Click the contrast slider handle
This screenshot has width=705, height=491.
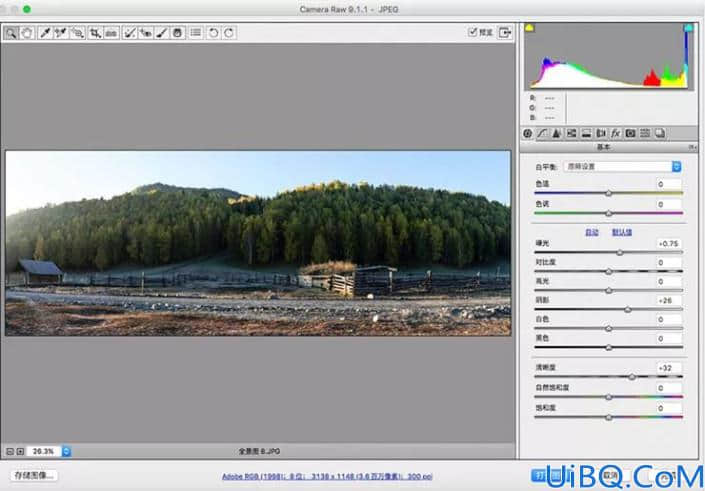[x=608, y=272]
